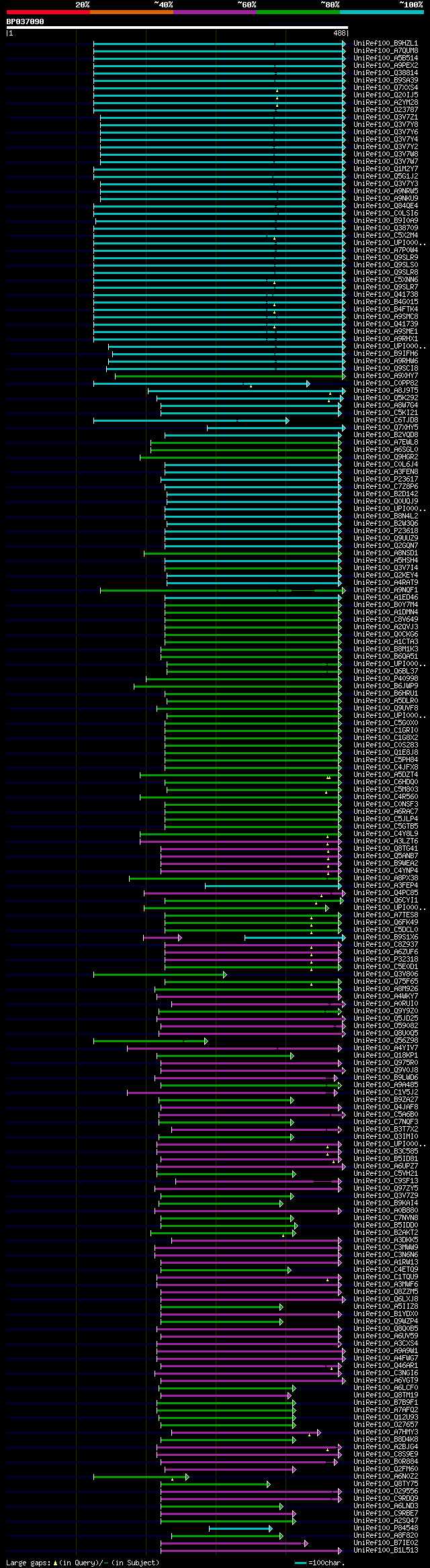Select hit label UniRef100_C0PP82
Viewport: 430px width, 1568px height.
[x=386, y=383]
